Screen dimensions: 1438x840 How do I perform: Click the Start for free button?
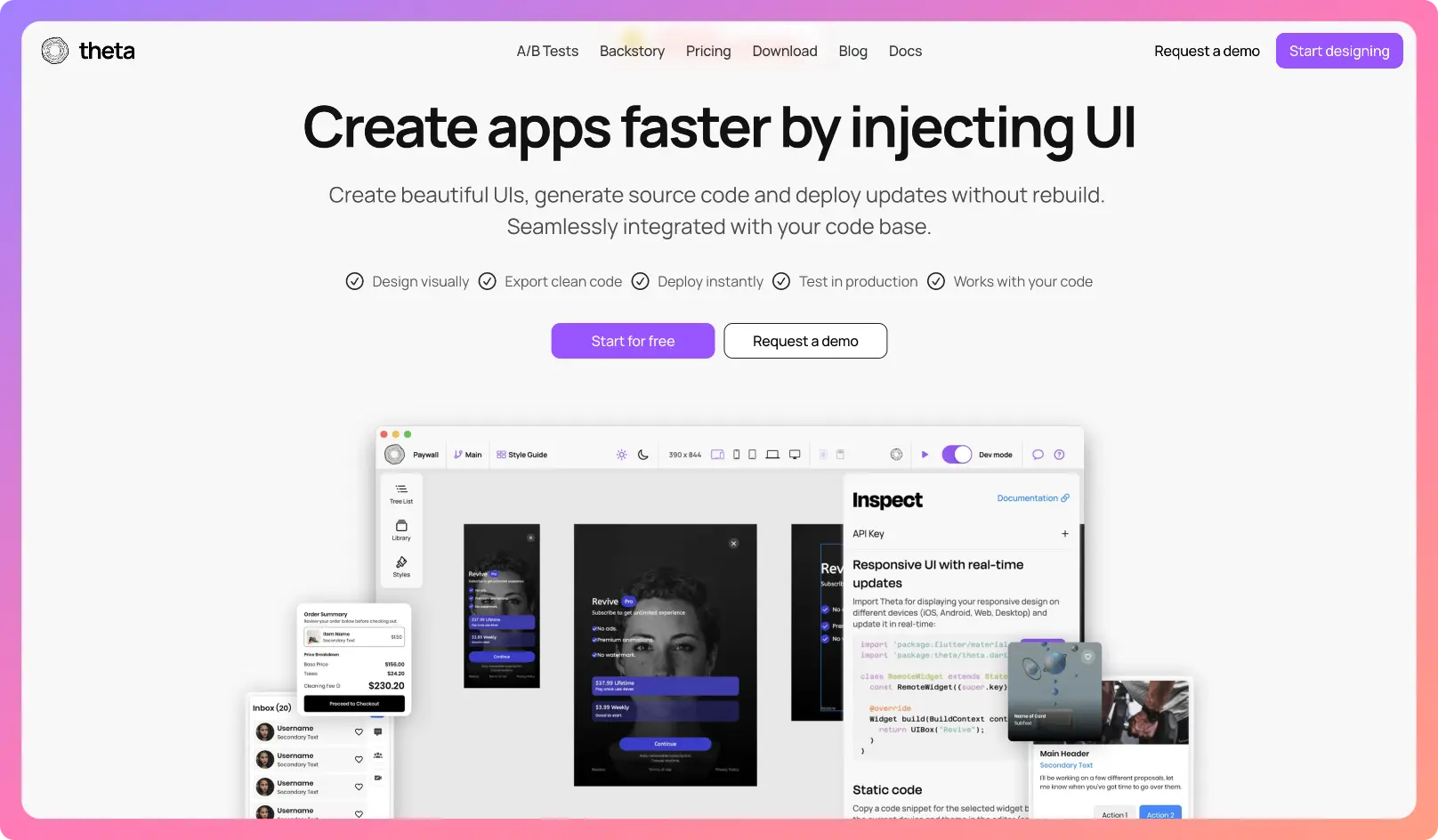[x=633, y=341]
